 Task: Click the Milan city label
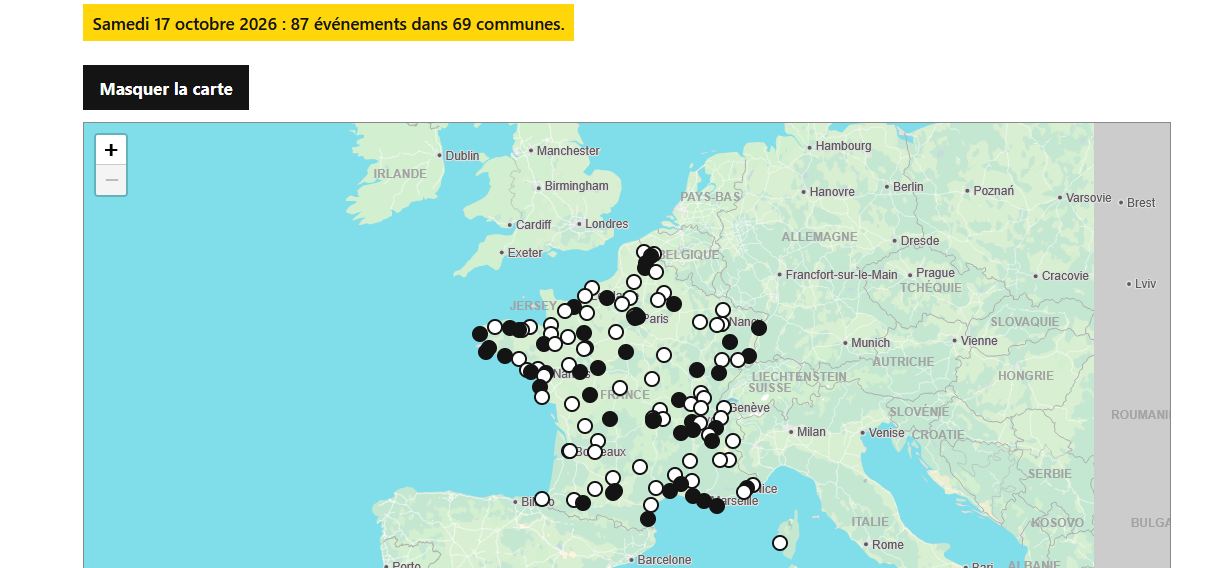click(x=811, y=432)
